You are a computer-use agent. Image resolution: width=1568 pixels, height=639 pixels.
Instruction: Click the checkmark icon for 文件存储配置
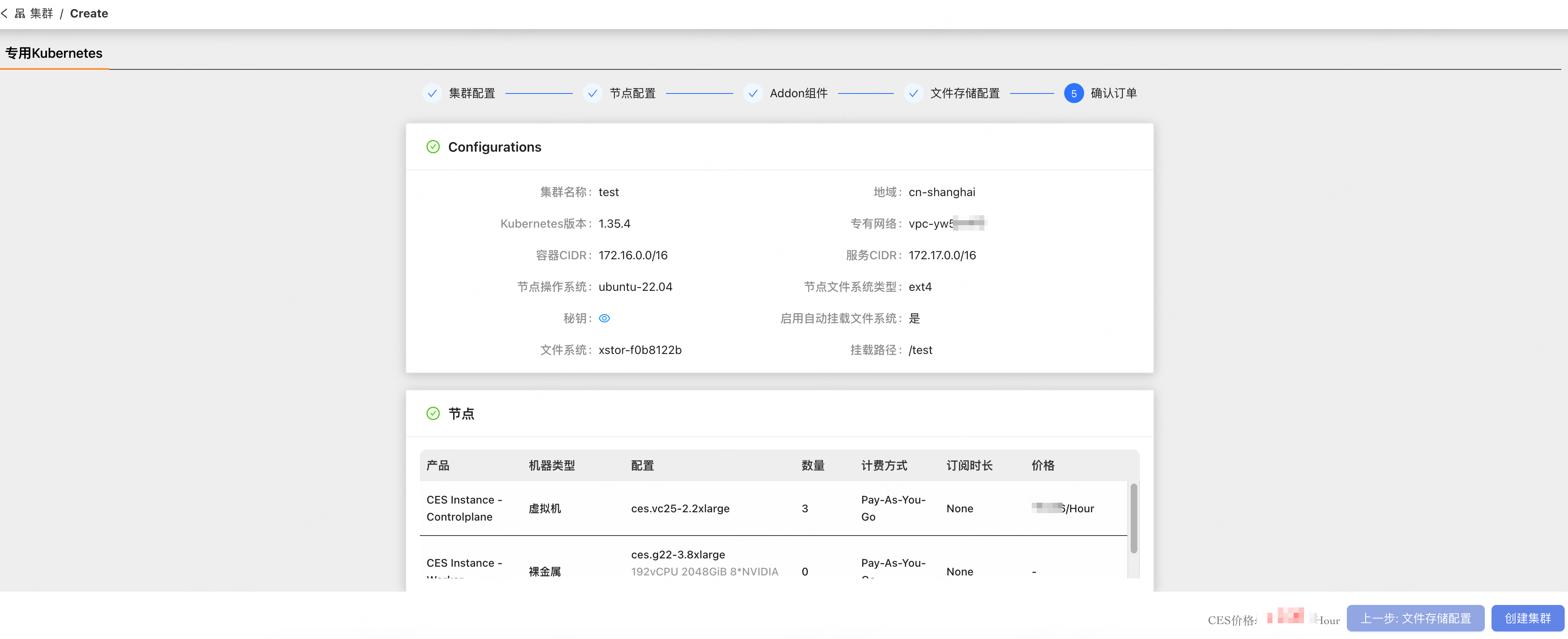pyautogui.click(x=914, y=93)
